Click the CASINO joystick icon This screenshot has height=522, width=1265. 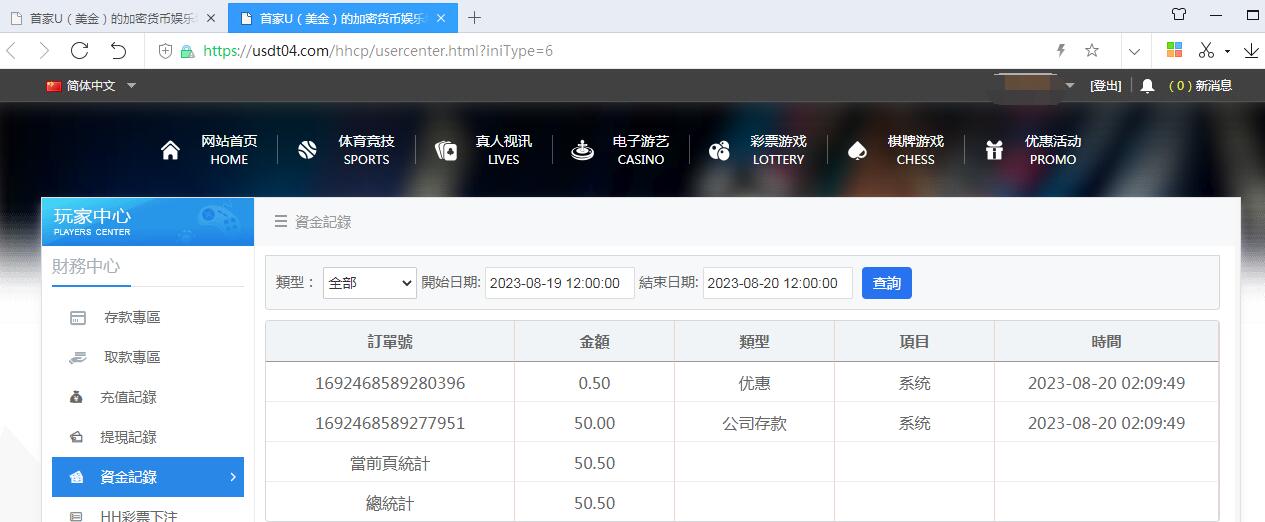(582, 150)
